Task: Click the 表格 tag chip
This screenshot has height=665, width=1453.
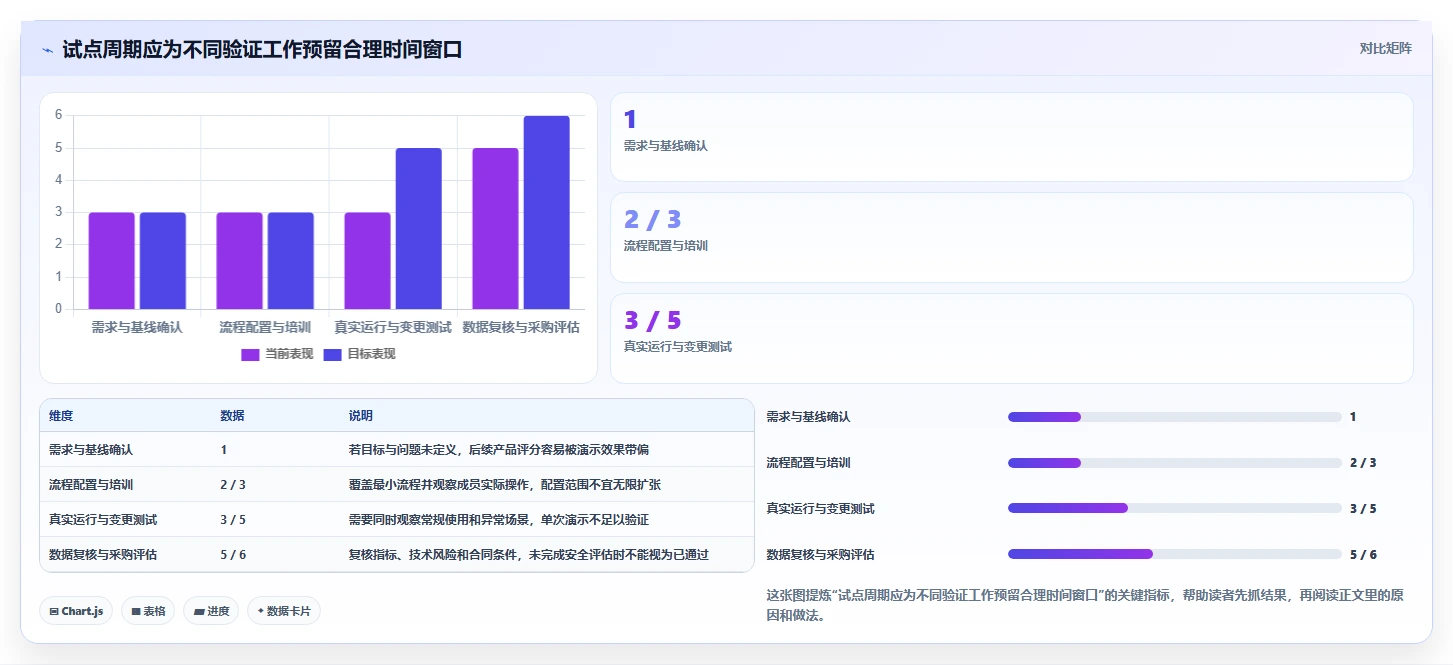Action: coord(148,611)
